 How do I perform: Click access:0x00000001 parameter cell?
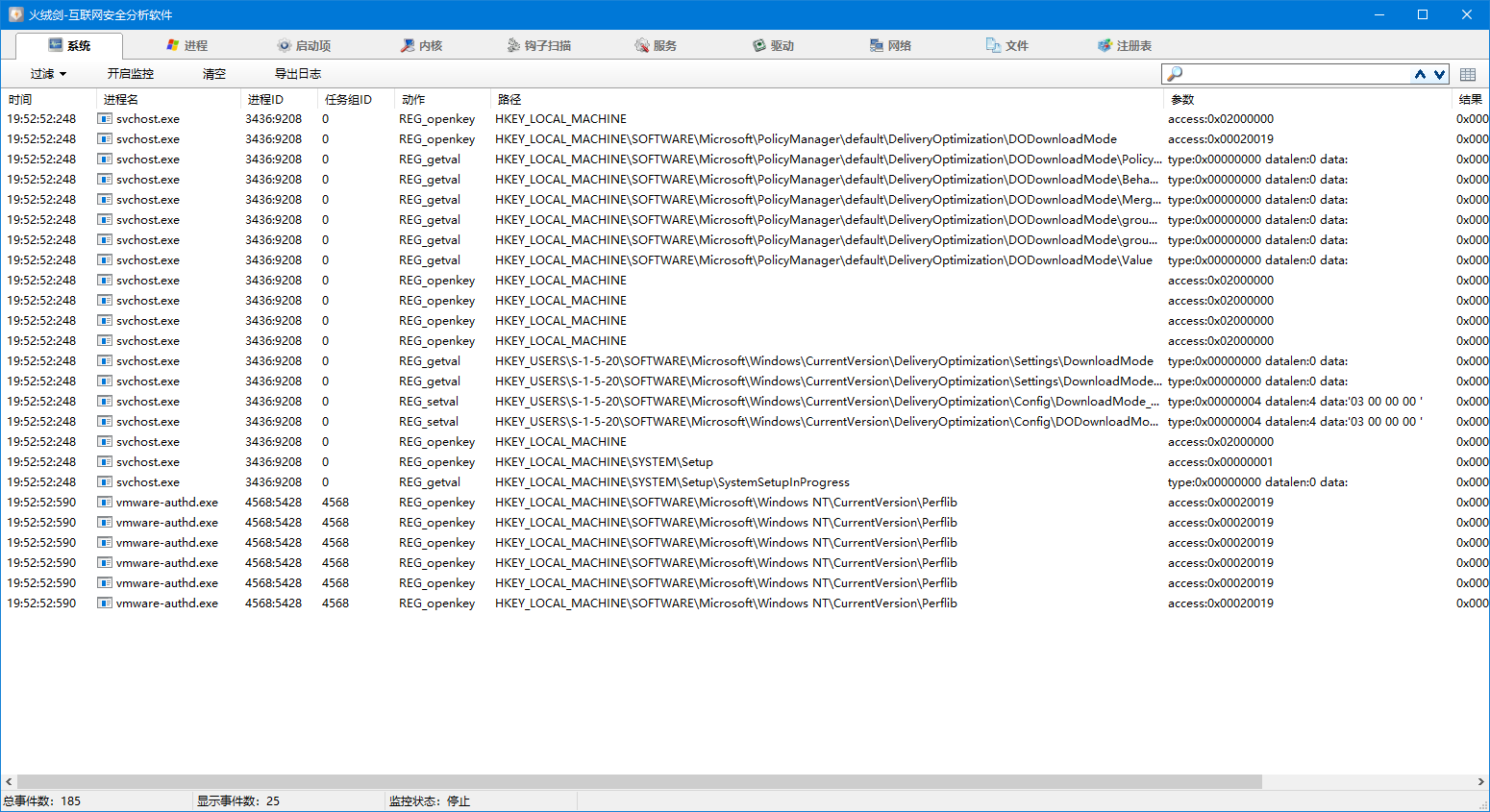[x=1221, y=462]
